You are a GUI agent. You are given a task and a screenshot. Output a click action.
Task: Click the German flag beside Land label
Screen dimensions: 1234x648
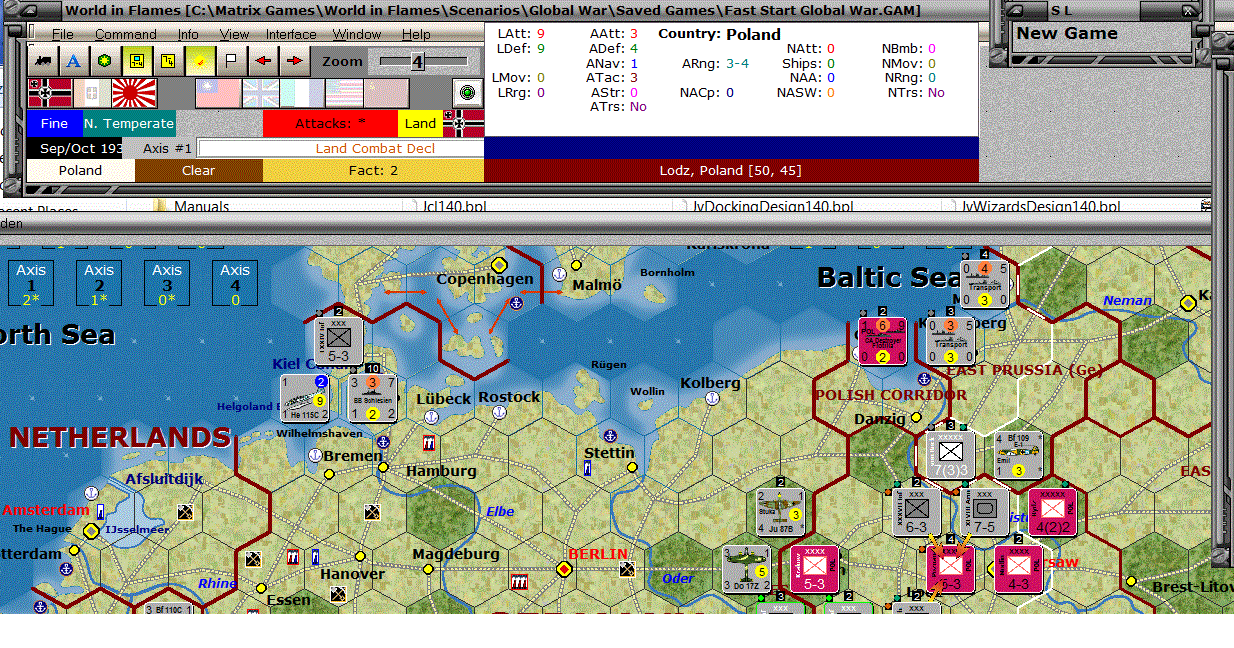click(464, 124)
